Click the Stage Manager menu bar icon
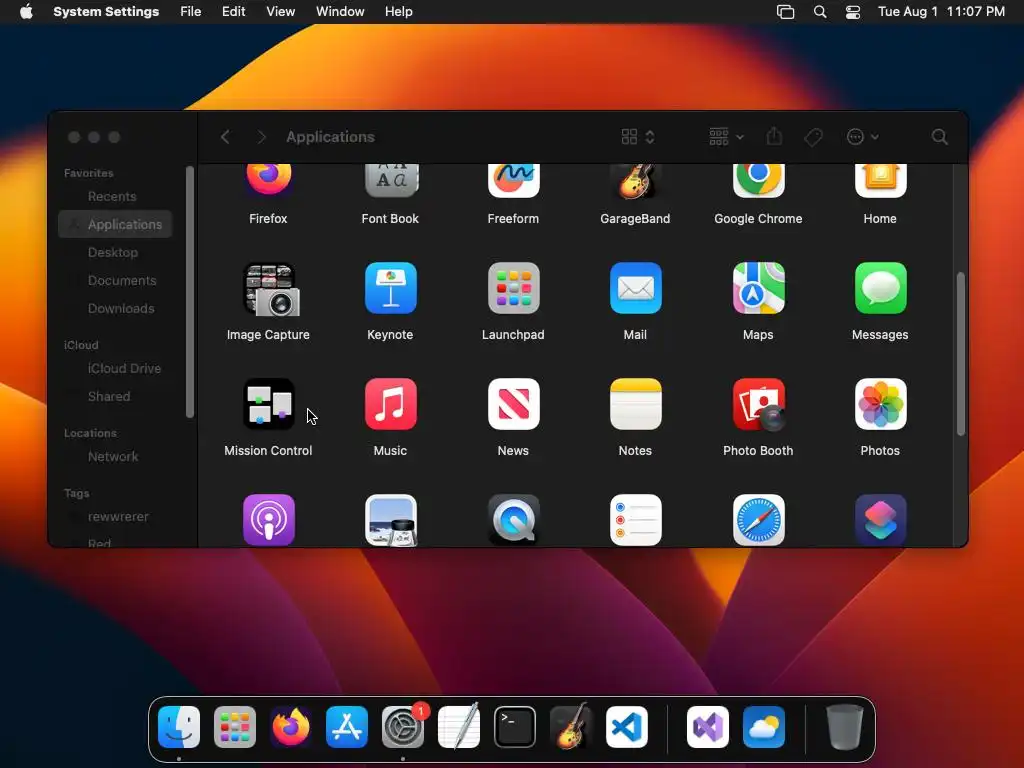This screenshot has height=768, width=1024. [x=785, y=12]
